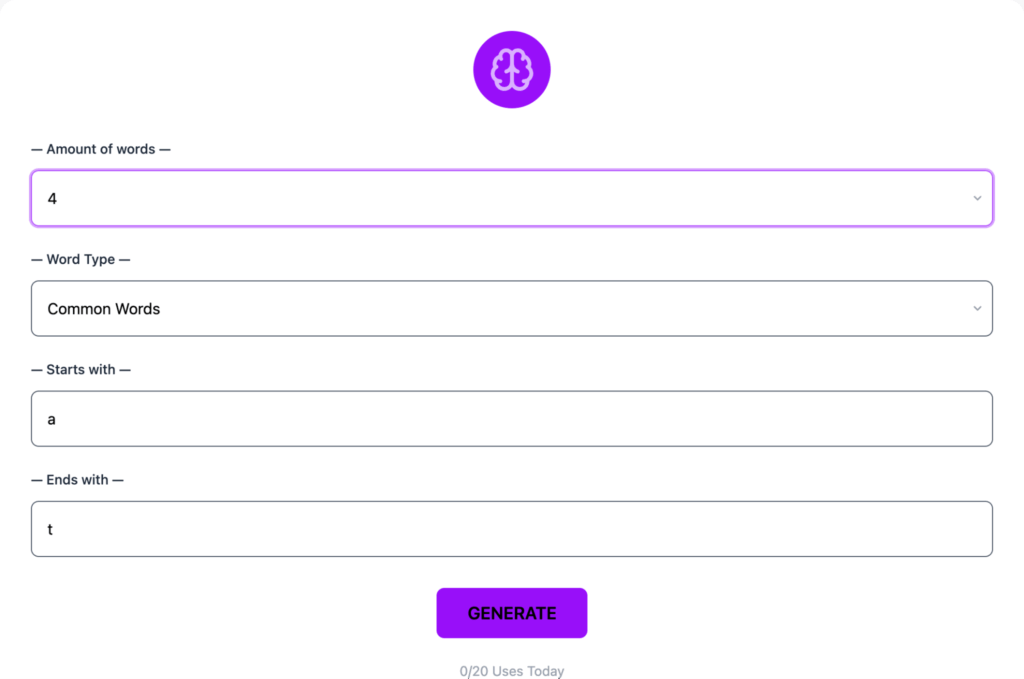
Task: Click the empty right side of the Starts with box
Action: tap(850, 419)
